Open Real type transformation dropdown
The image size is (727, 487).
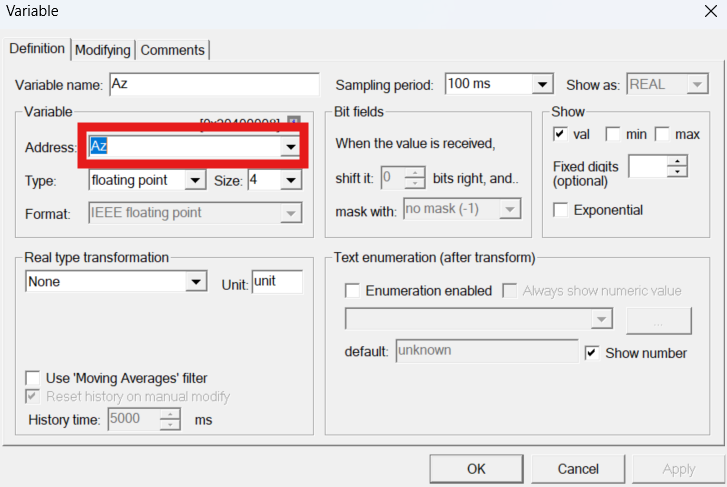coord(196,282)
